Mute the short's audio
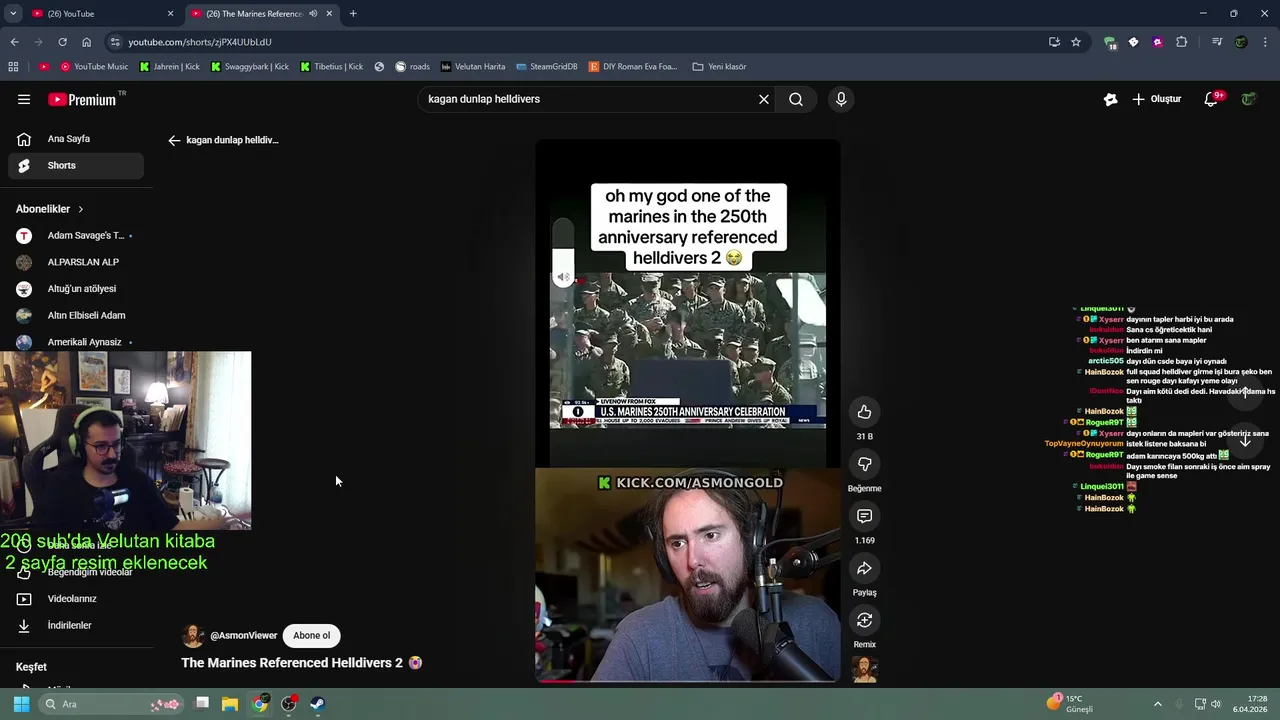The height and width of the screenshot is (720, 1280). (x=563, y=277)
